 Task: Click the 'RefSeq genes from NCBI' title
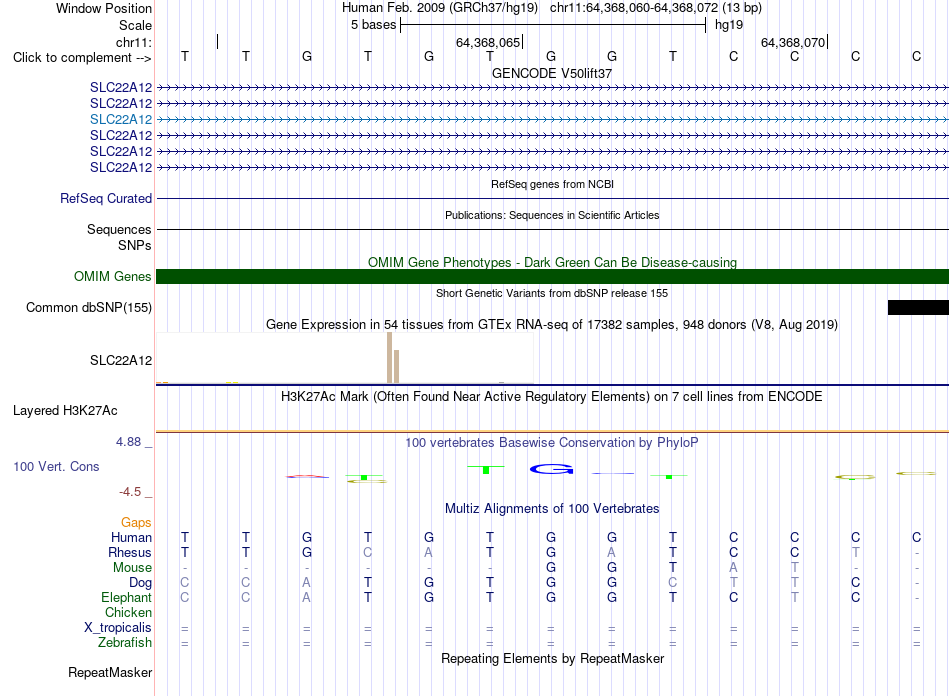point(553,184)
